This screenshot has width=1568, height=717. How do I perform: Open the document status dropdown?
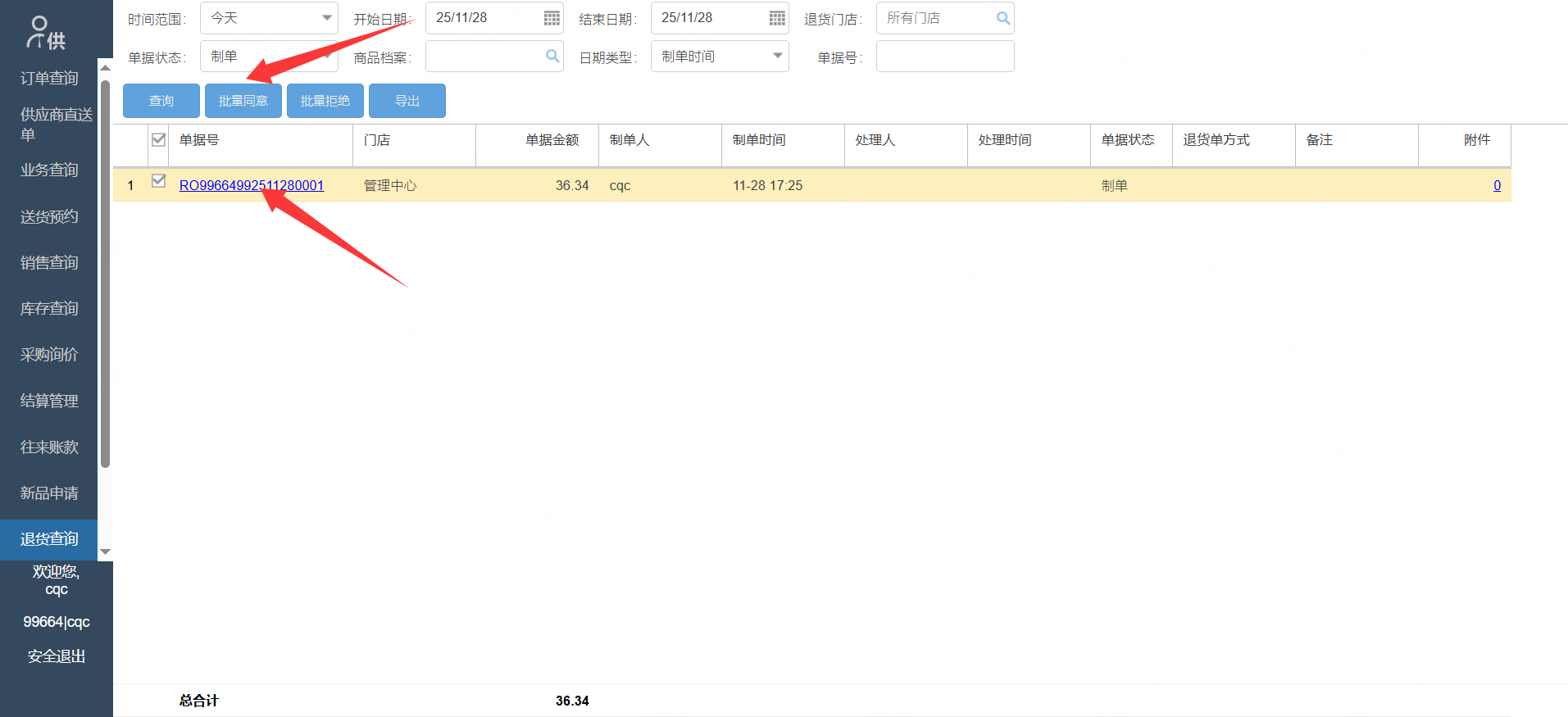pos(326,56)
